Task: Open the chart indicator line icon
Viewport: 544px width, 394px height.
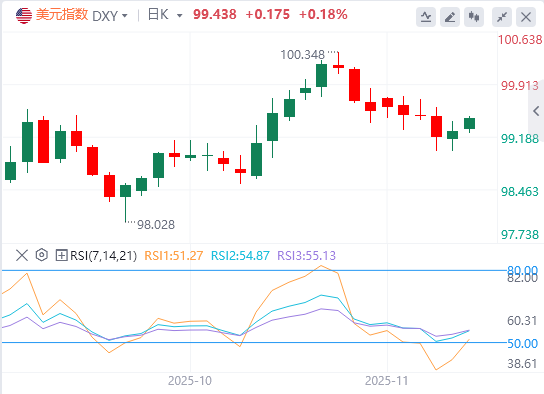Action: (x=426, y=17)
